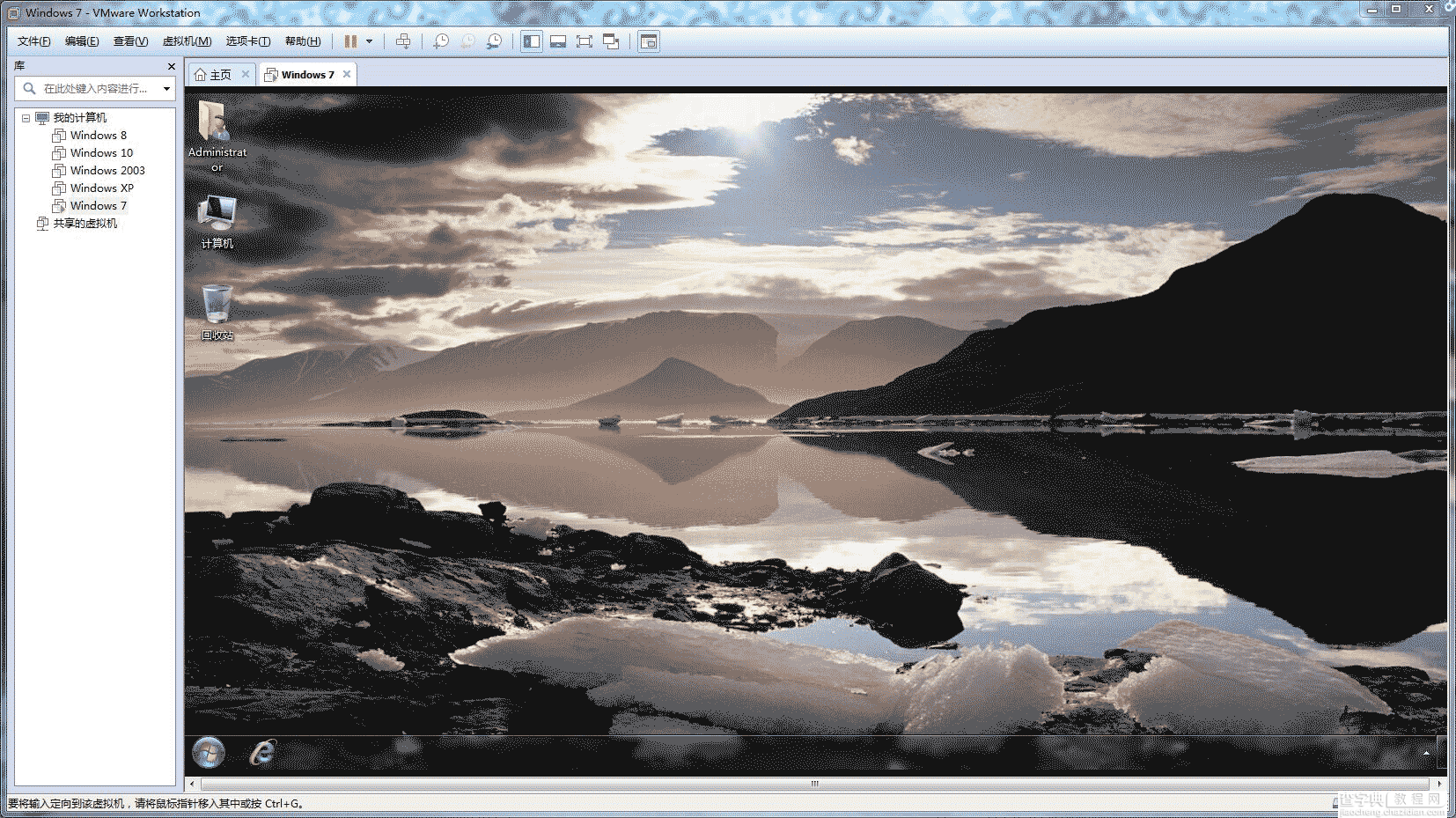The height and width of the screenshot is (818, 1456).
Task: Close the library panel
Action: click(172, 66)
